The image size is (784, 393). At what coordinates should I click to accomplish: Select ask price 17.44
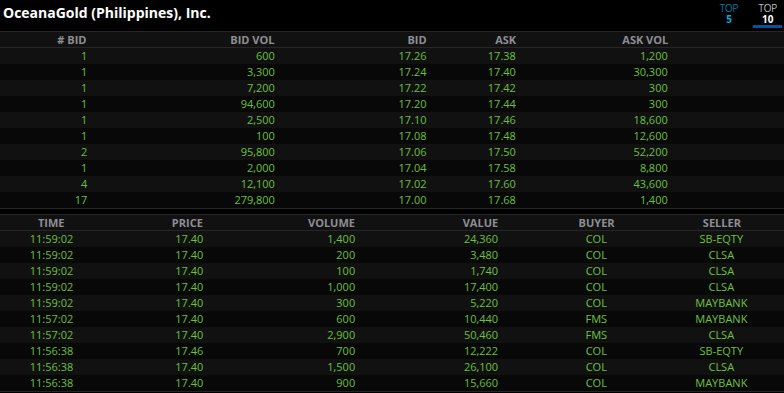click(x=502, y=104)
